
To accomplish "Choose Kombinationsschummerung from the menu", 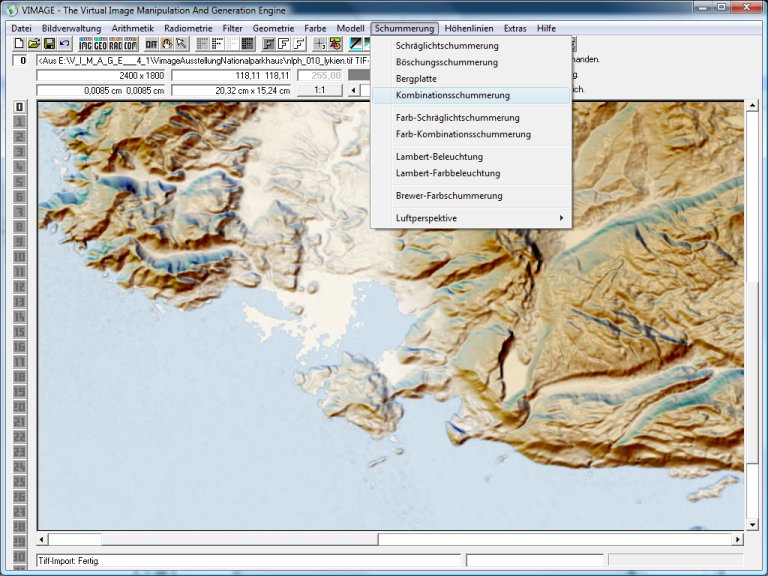I will point(452,95).
